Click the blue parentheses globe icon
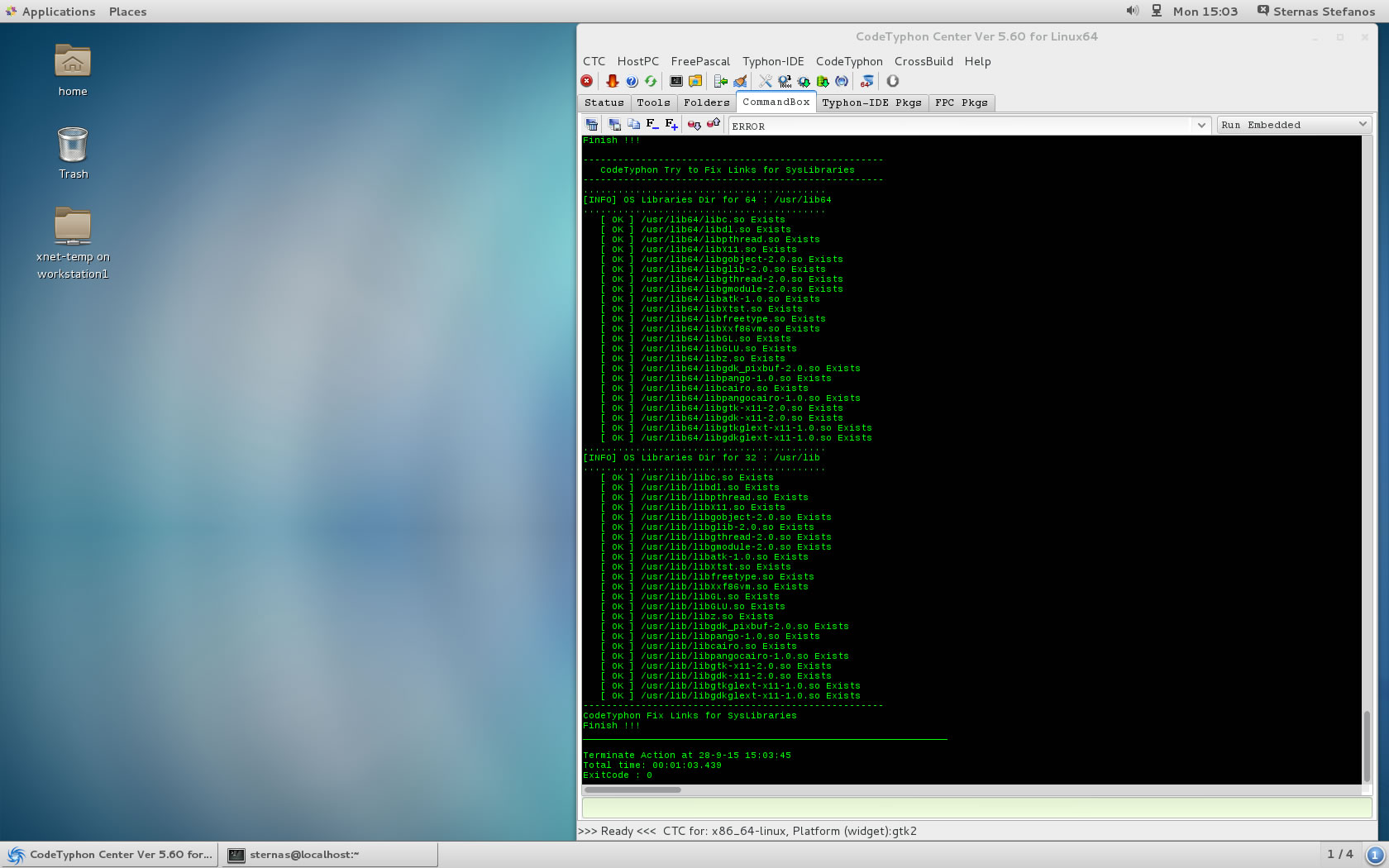Screen dimensions: 1389x868 coord(842,81)
